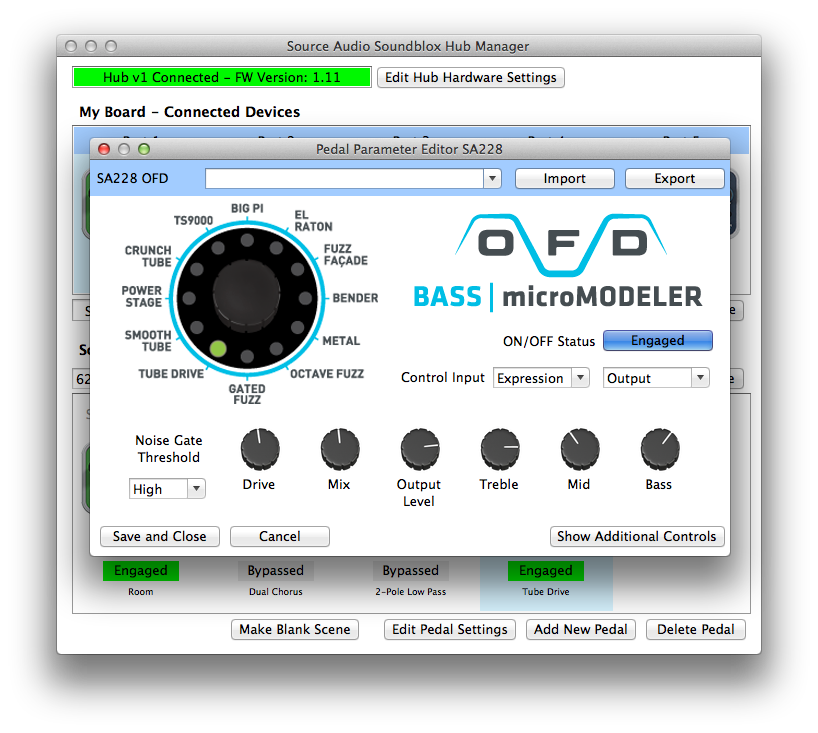Toggle Engaged status for Room pedal
This screenshot has height=733, width=818.
[141, 571]
